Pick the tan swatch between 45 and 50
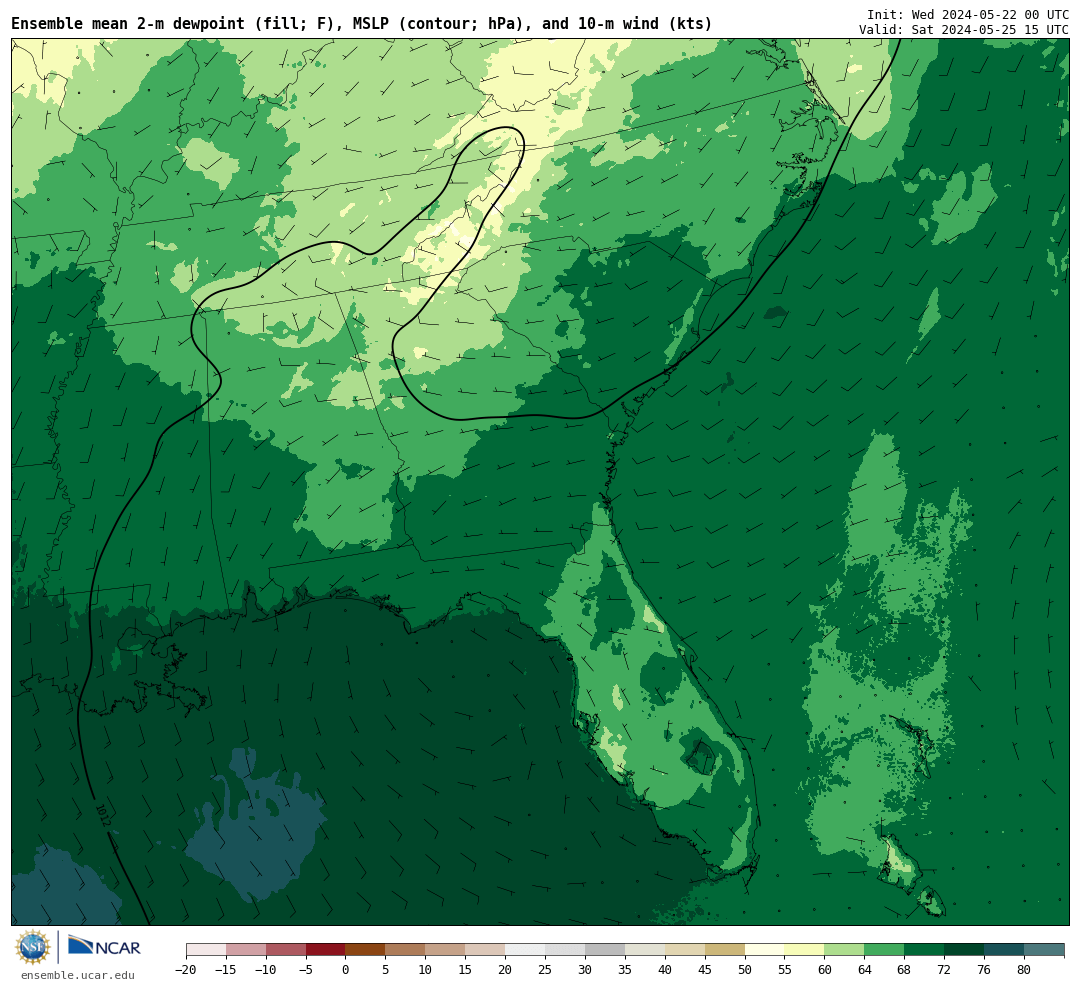1080x988 pixels. [x=725, y=950]
